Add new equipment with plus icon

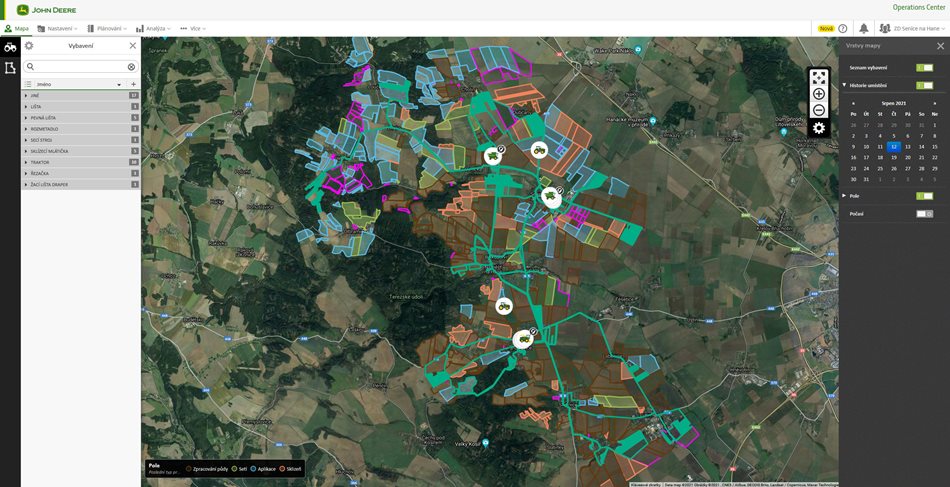pos(134,84)
